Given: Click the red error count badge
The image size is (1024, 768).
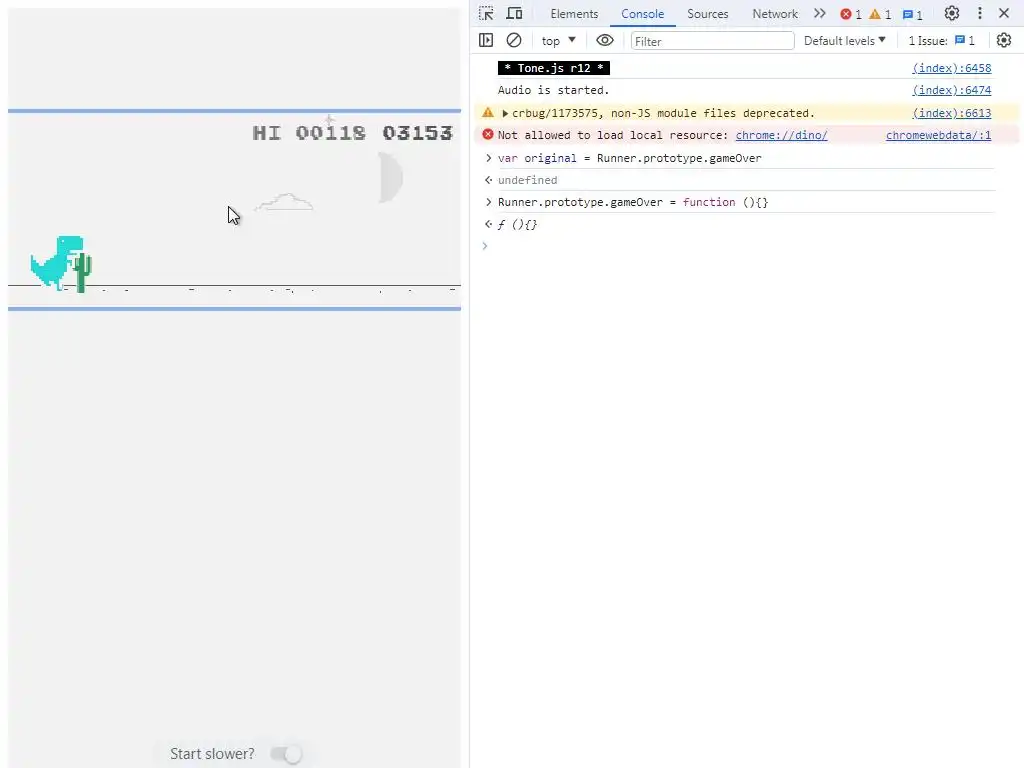Looking at the screenshot, I should tap(850, 14).
